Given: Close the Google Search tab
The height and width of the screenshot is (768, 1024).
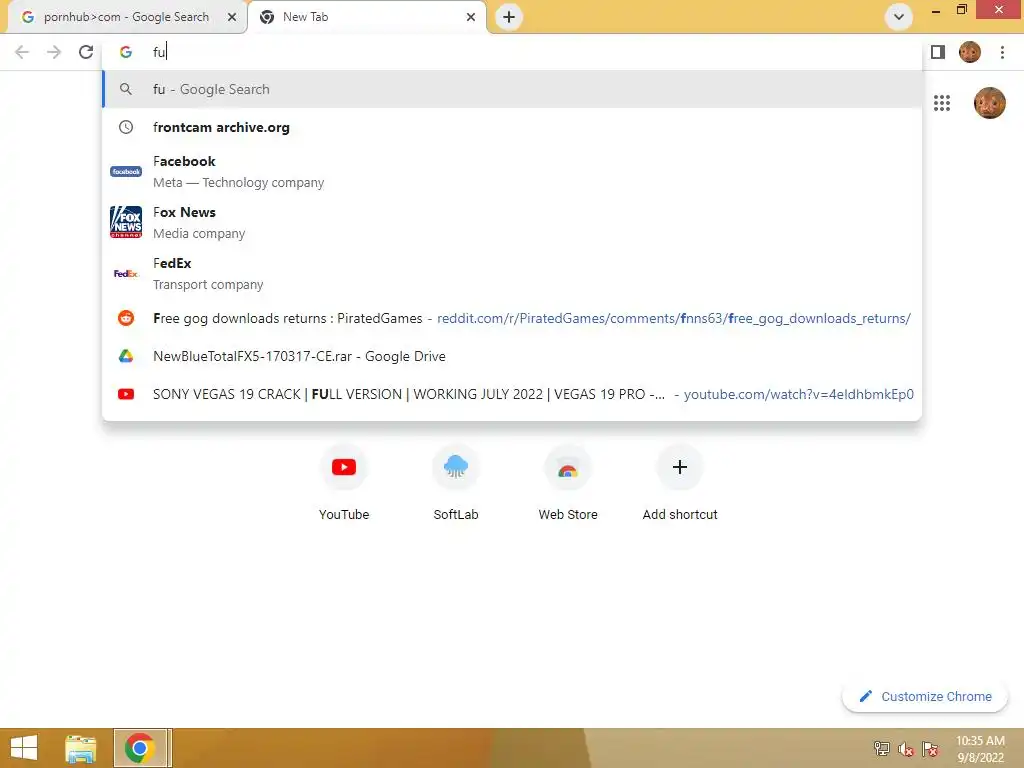Looking at the screenshot, I should tap(232, 17).
